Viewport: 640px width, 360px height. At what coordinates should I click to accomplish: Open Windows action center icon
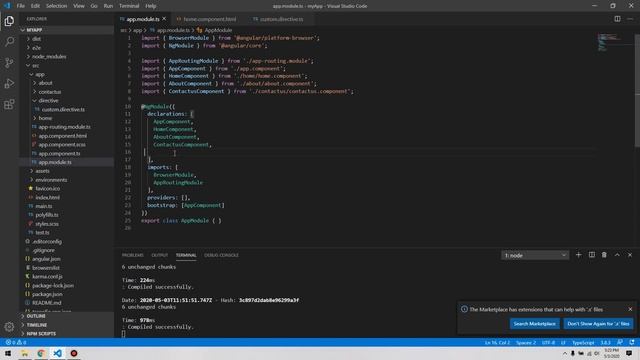click(629, 353)
